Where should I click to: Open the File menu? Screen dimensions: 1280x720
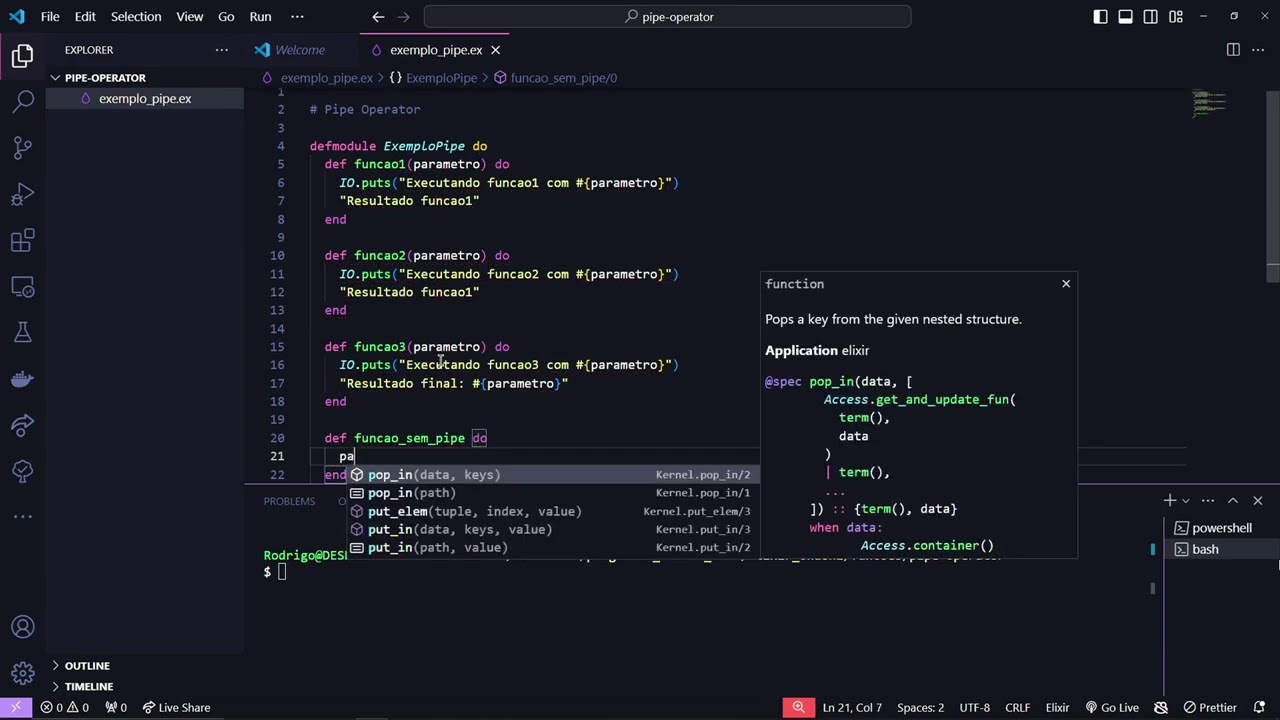point(50,16)
